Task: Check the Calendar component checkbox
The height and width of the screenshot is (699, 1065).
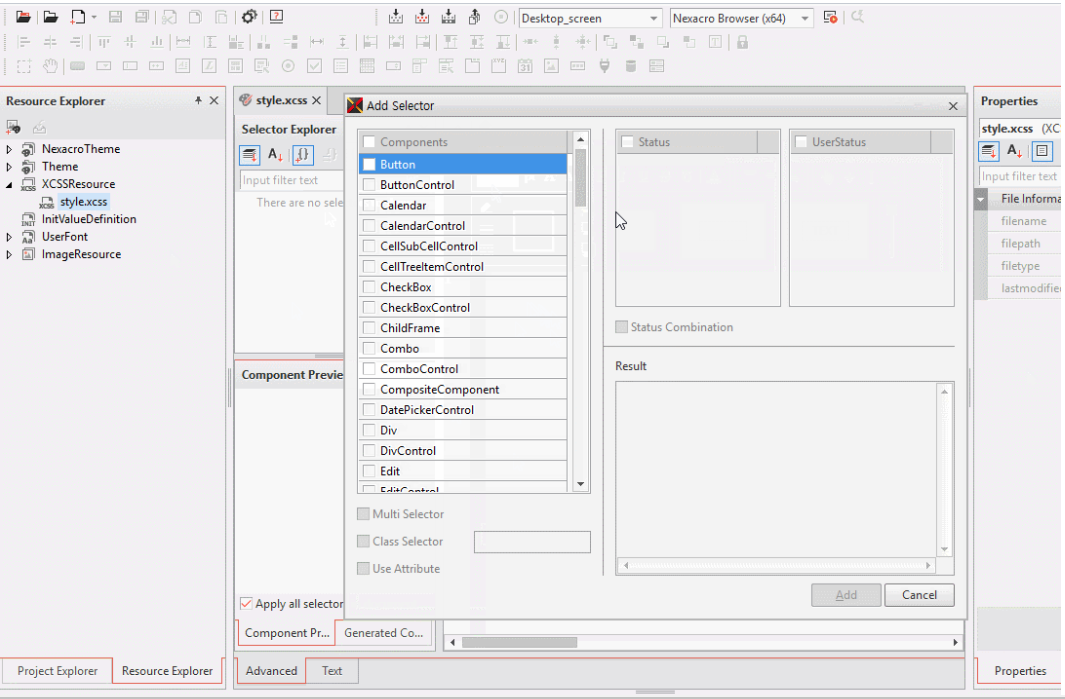Action: (369, 205)
